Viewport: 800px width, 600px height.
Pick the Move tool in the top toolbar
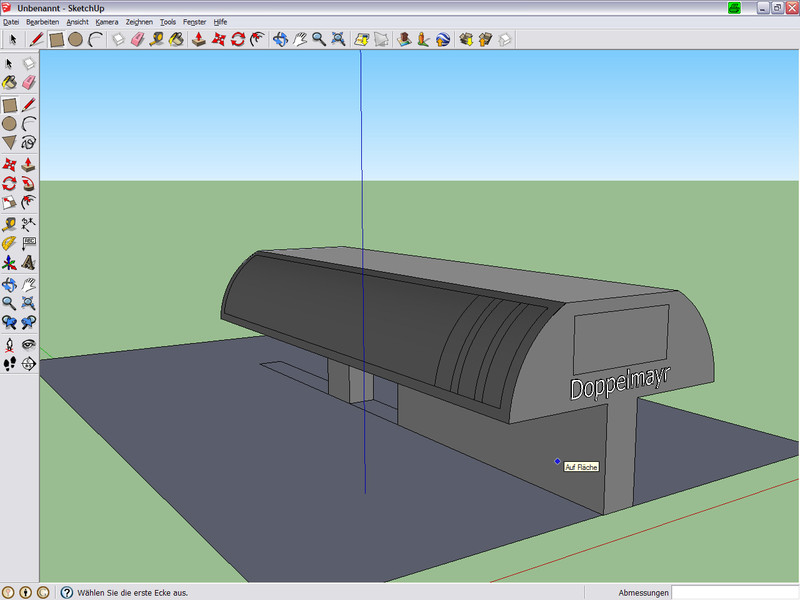click(x=218, y=39)
